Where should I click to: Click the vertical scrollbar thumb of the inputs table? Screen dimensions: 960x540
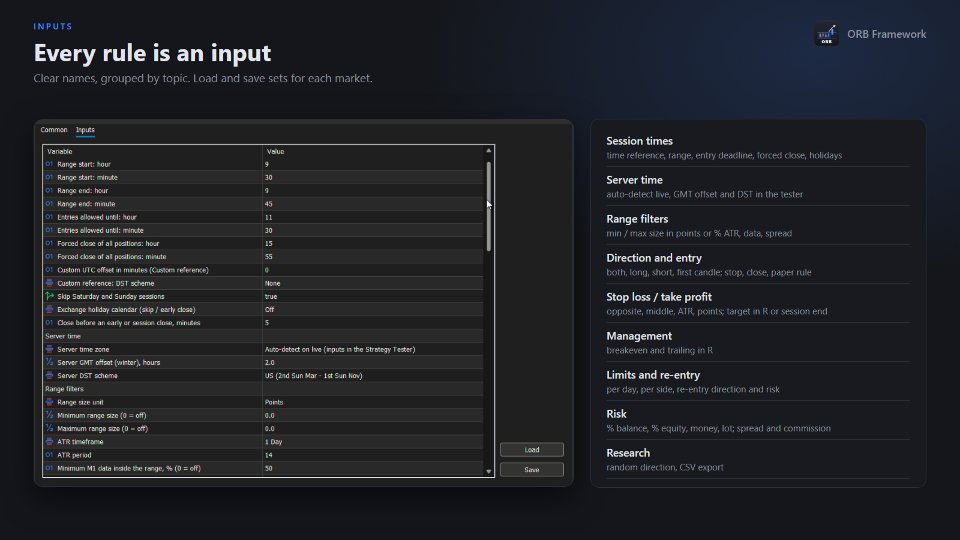(x=489, y=206)
